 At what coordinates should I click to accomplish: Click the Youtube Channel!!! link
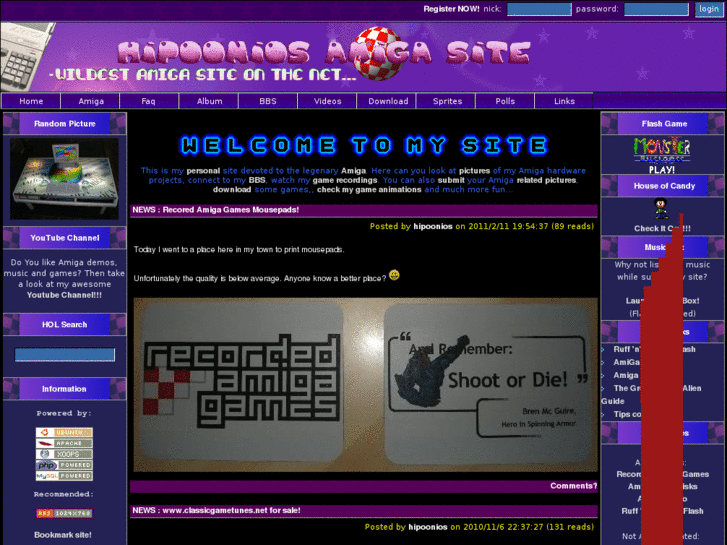[x=64, y=295]
